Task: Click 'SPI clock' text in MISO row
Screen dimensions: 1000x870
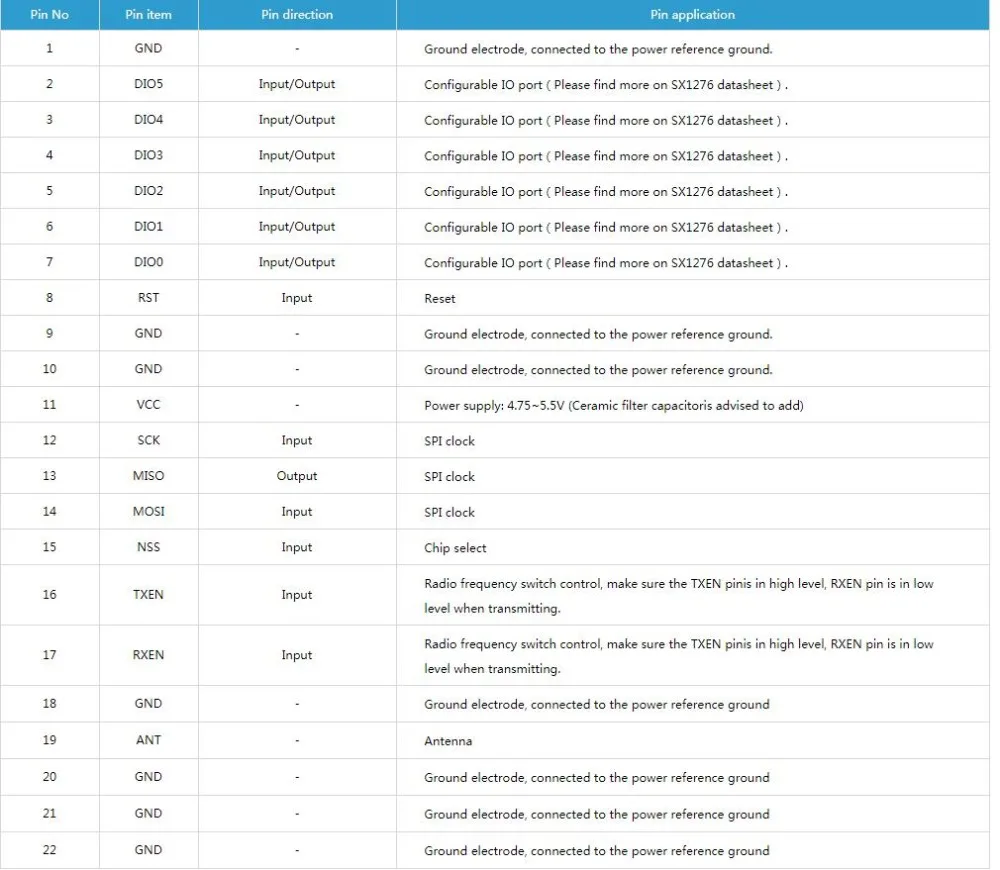Action: coord(450,477)
